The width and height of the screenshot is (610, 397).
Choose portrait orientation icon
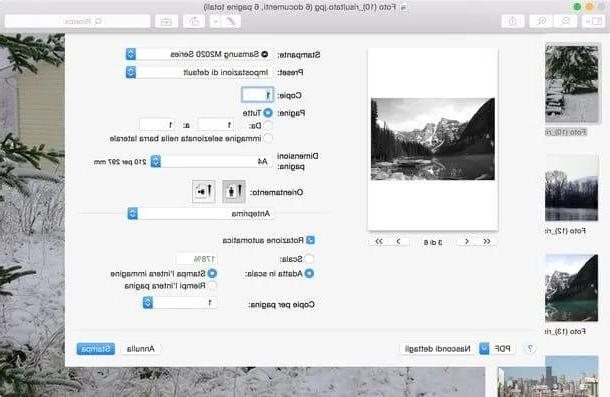tap(234, 191)
